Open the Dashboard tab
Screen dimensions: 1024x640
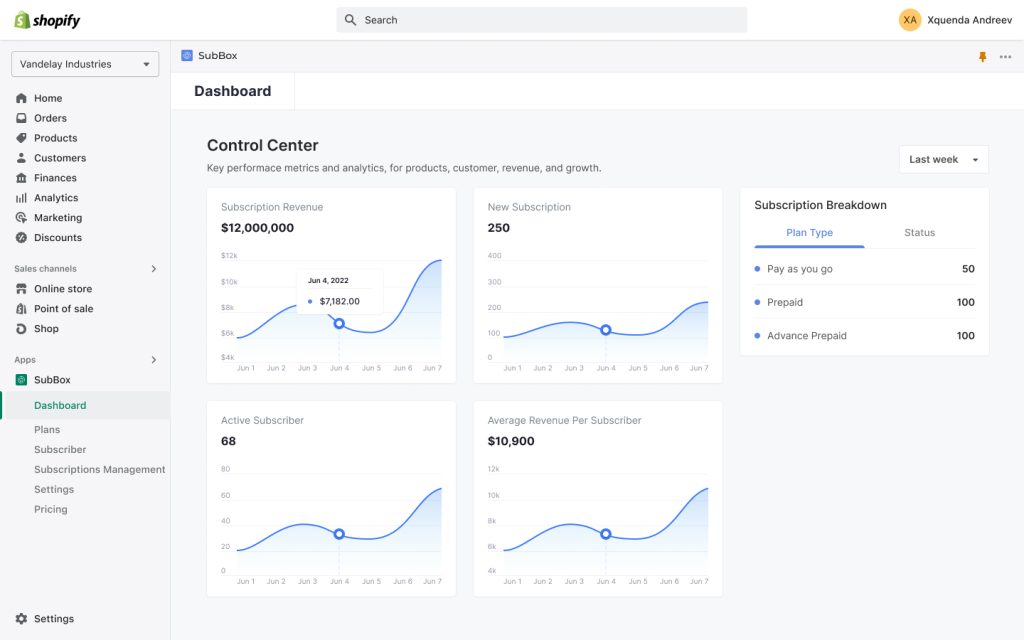click(x=234, y=90)
